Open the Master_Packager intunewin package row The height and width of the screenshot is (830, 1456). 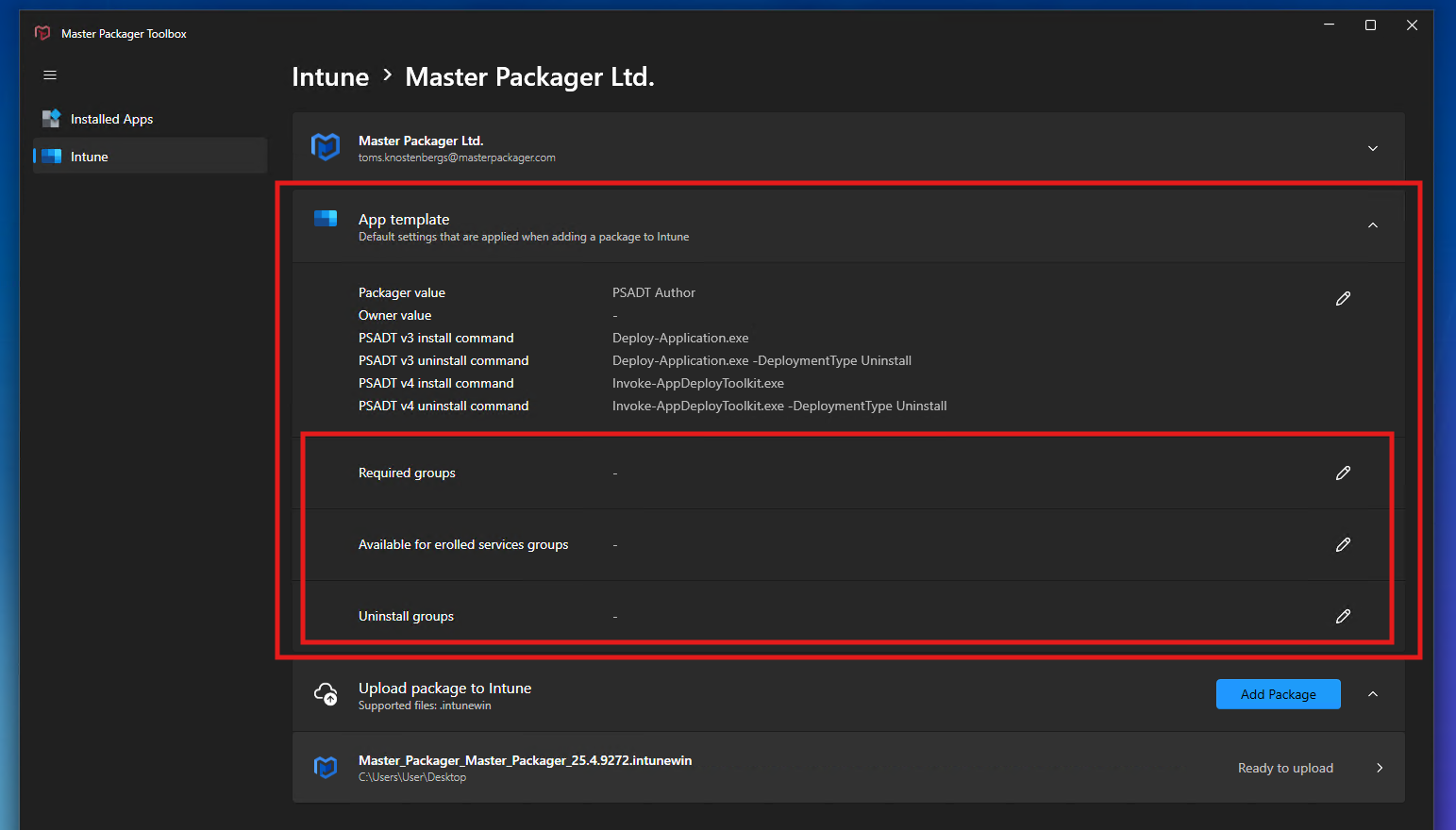pyautogui.click(x=848, y=768)
